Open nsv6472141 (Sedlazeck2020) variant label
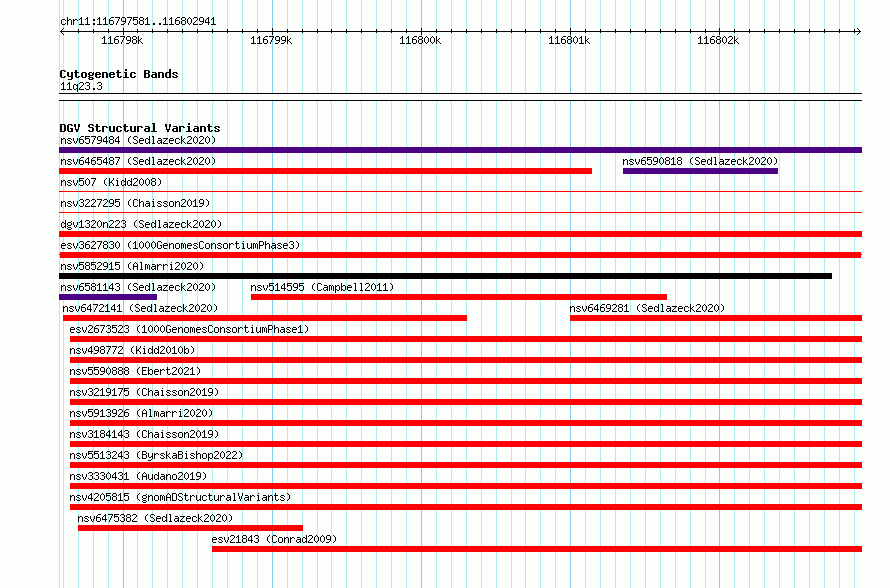The image size is (890, 588). [140, 308]
